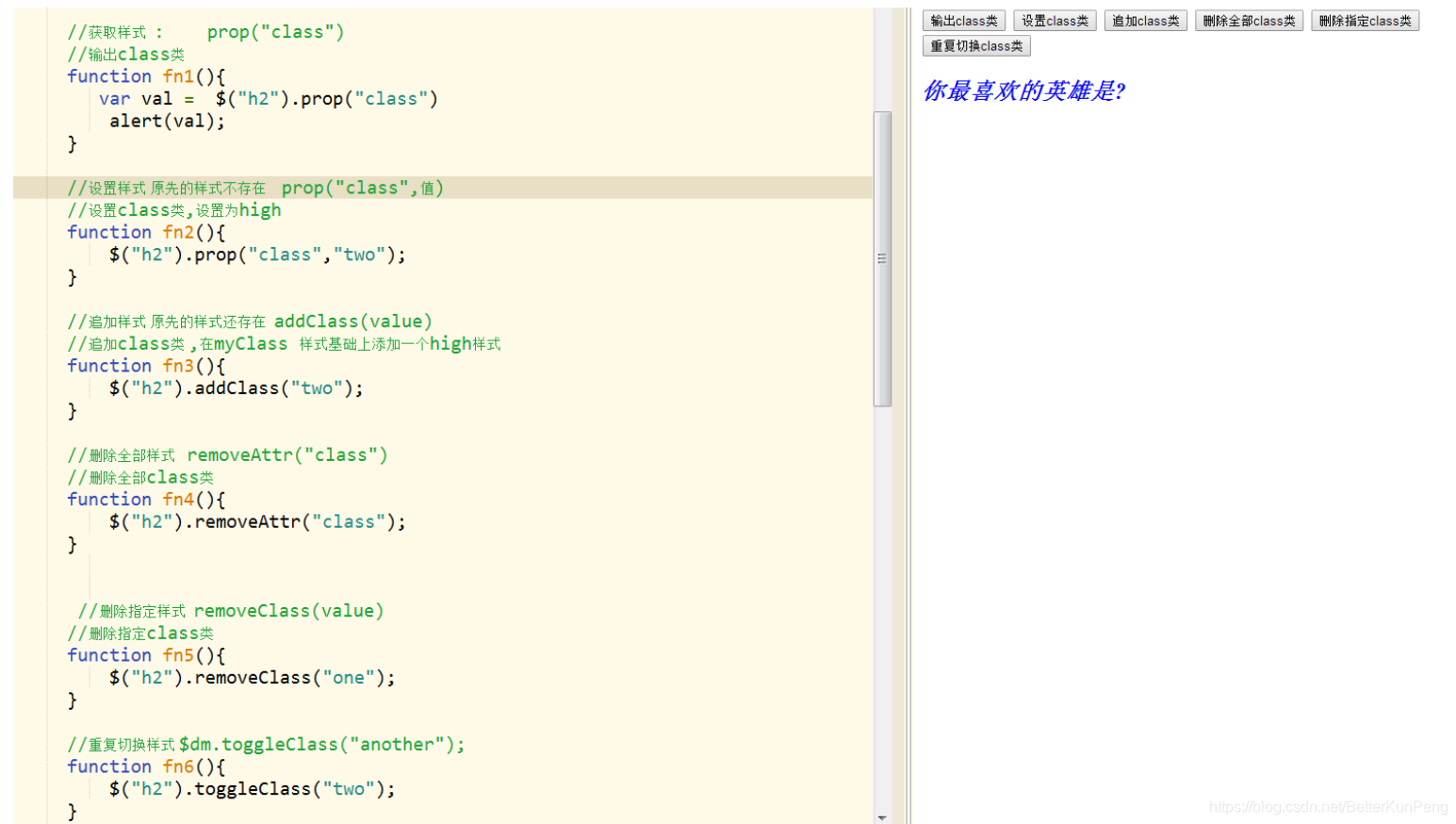Viewport: 1456px width, 824px height.
Task: Click the 删除指定class类 button
Action: click(x=1365, y=21)
